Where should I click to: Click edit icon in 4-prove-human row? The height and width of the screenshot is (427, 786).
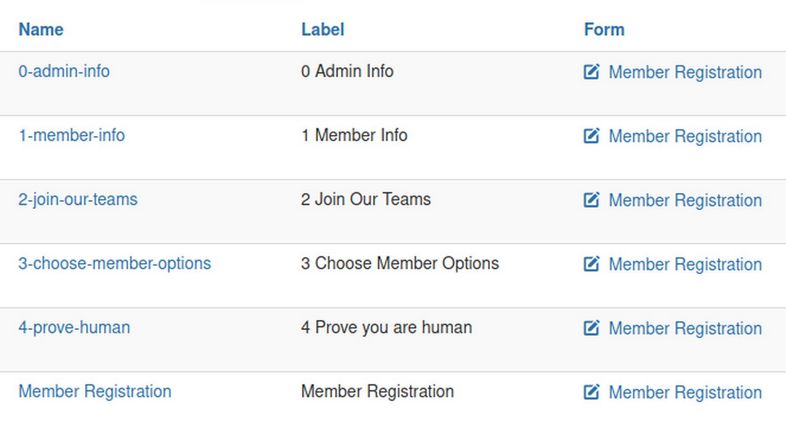(592, 328)
